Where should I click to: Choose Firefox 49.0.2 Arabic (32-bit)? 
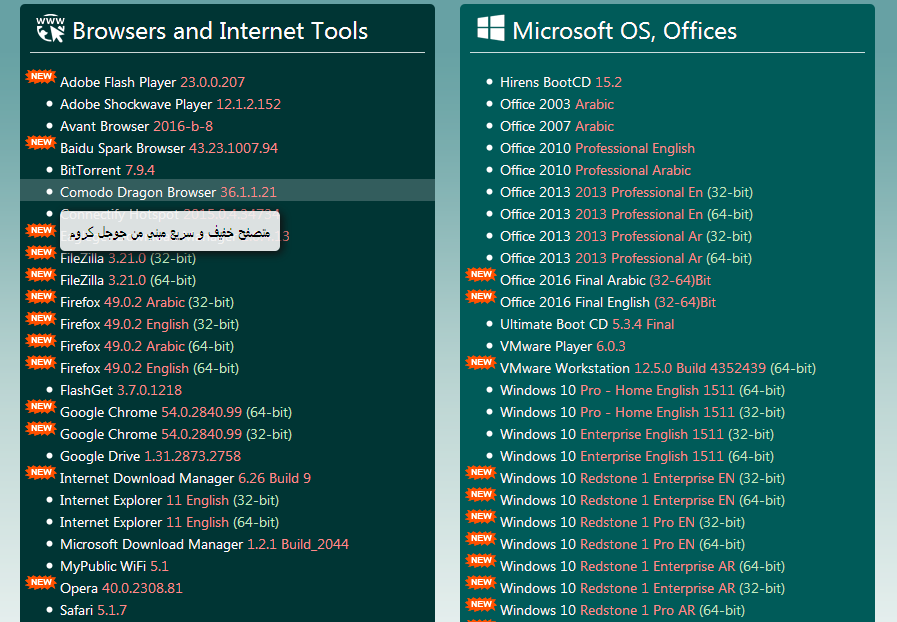pyautogui.click(x=147, y=302)
